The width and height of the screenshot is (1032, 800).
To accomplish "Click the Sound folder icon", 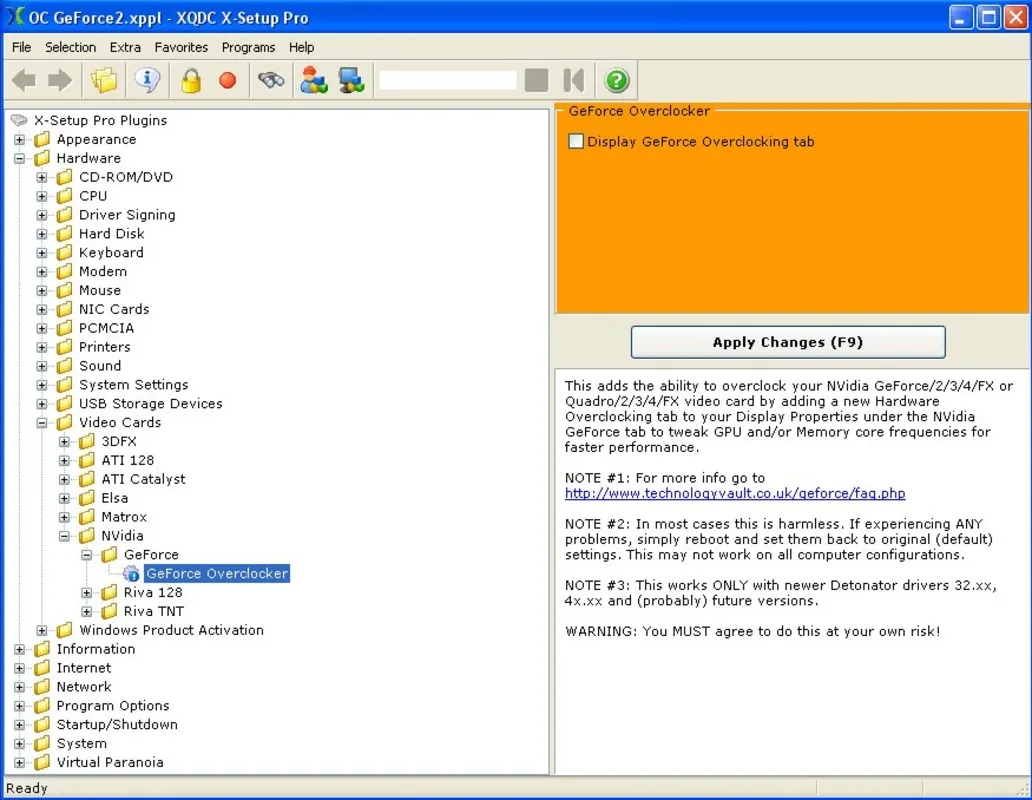I will pyautogui.click(x=64, y=366).
